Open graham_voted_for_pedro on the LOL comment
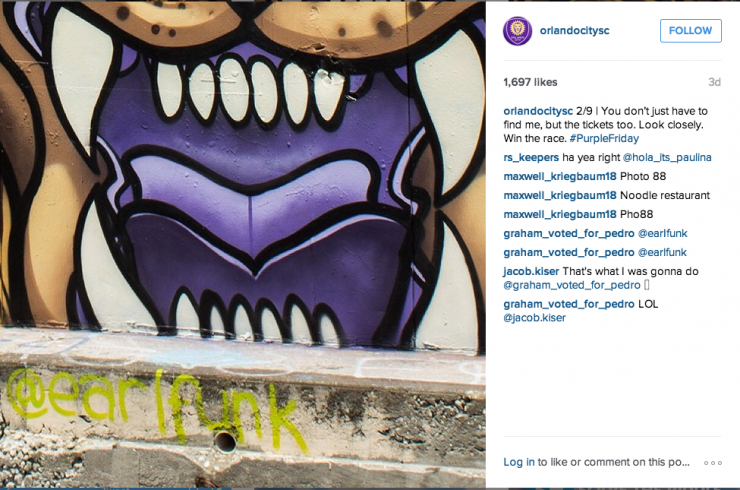This screenshot has width=740, height=490. 569,304
